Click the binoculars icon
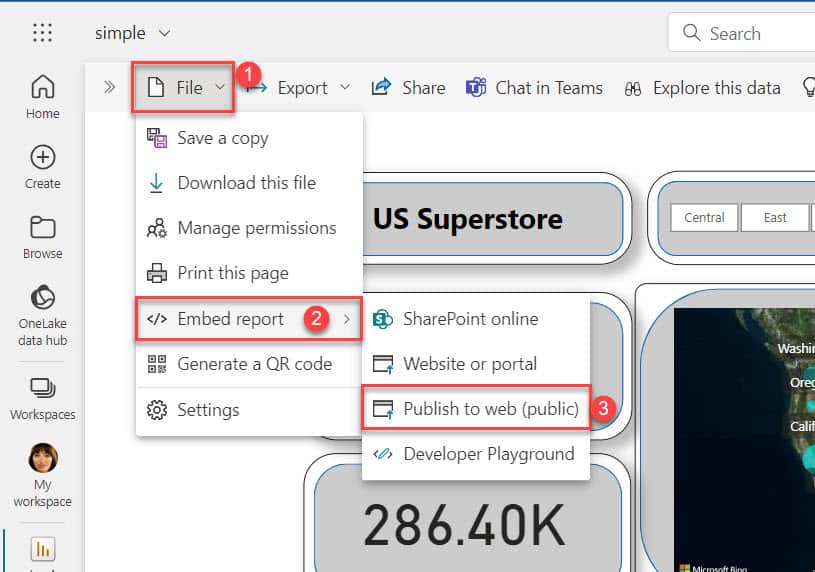 pyautogui.click(x=633, y=89)
